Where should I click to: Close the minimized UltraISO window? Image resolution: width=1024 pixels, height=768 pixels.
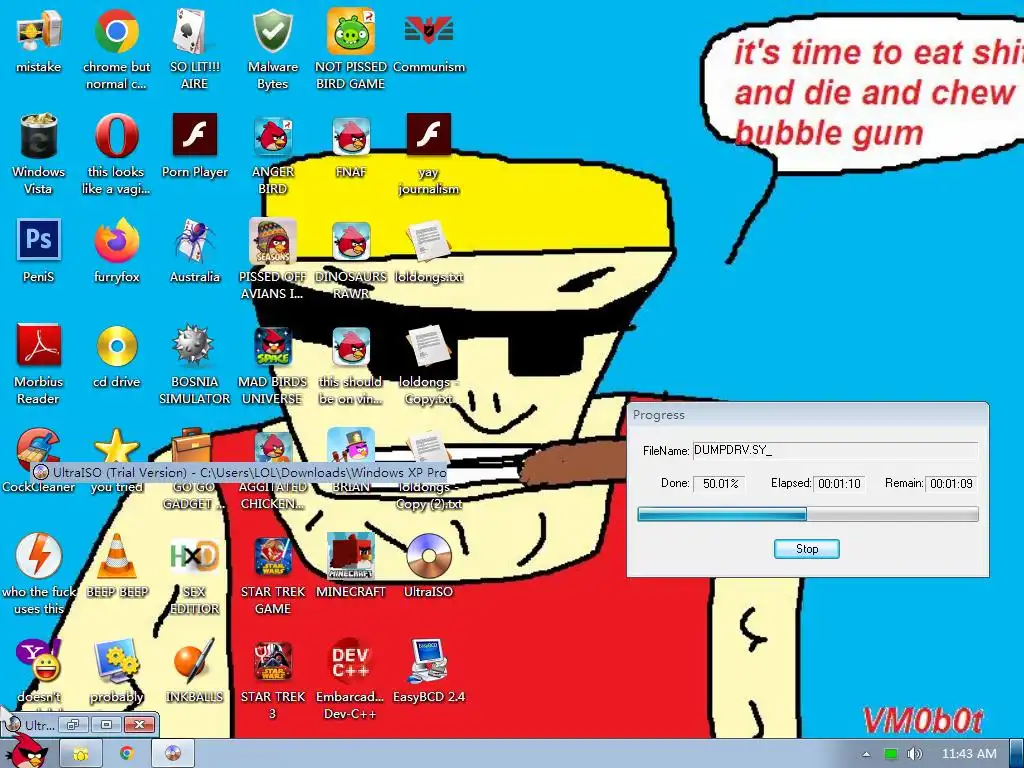pyautogui.click(x=139, y=724)
